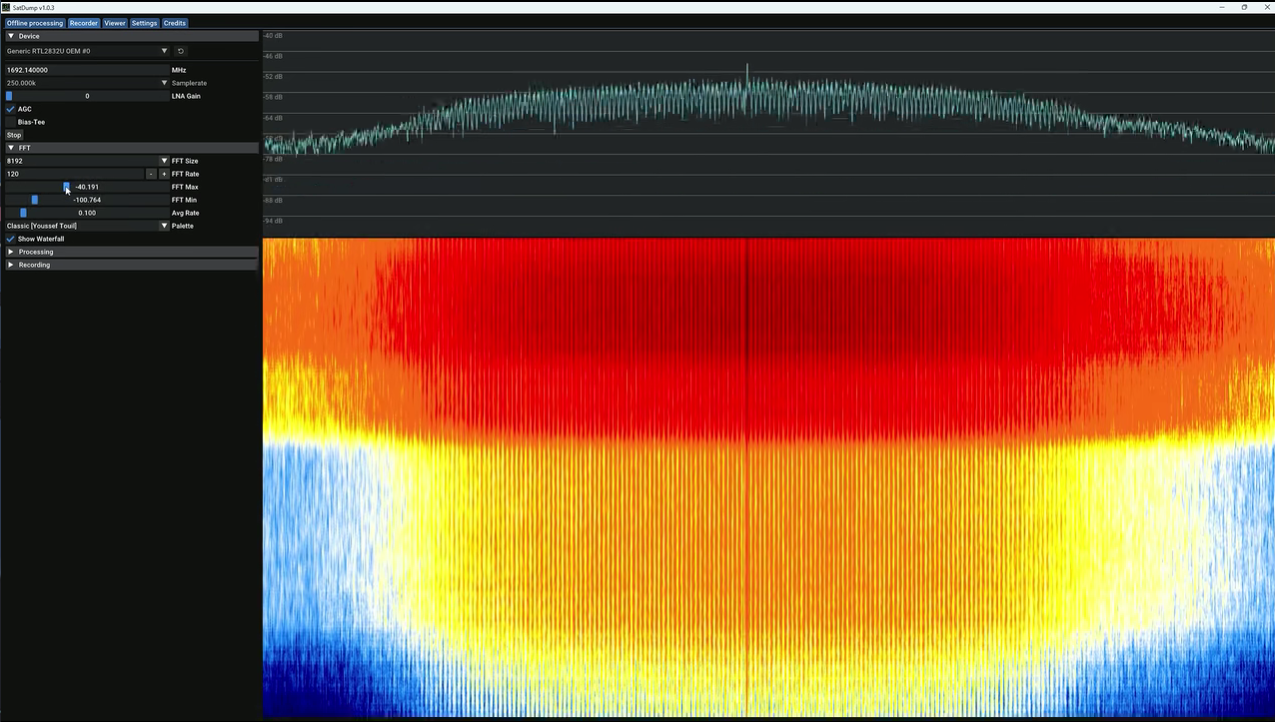This screenshot has width=1275, height=722.
Task: Click the SatDump app icon in title bar
Action: click(x=6, y=7)
